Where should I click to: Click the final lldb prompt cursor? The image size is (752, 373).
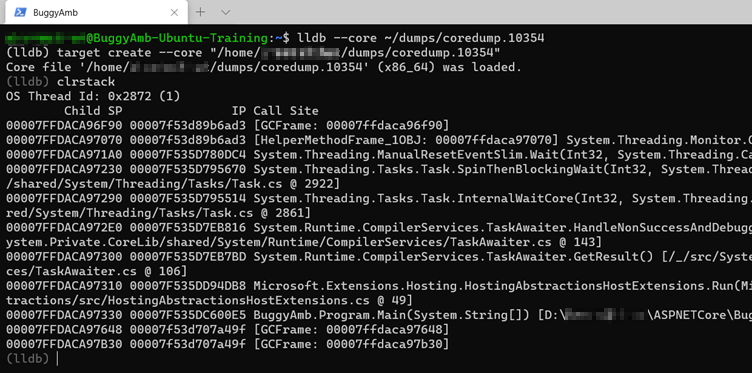tap(57, 358)
